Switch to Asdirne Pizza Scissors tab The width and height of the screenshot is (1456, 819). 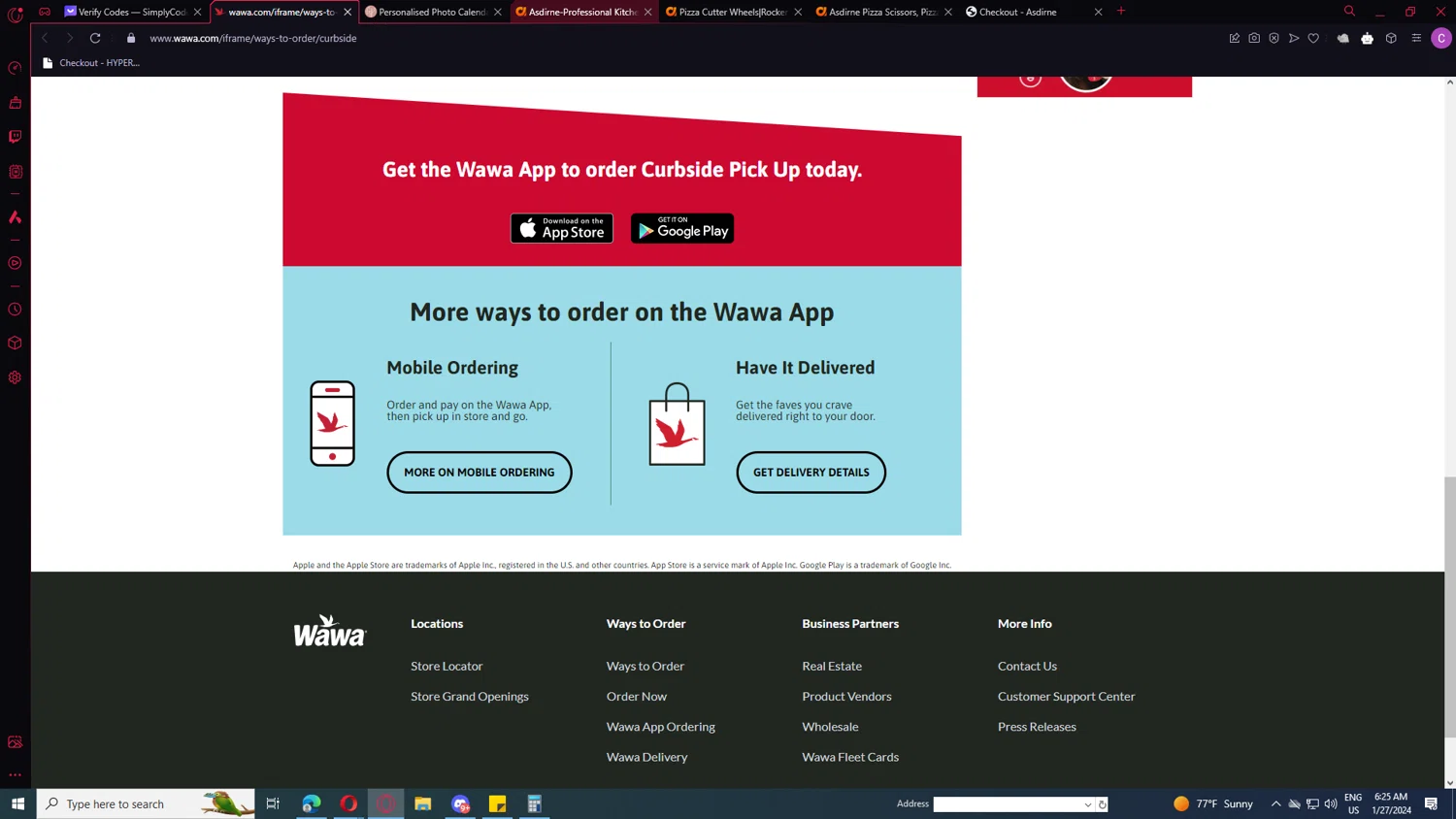(883, 12)
